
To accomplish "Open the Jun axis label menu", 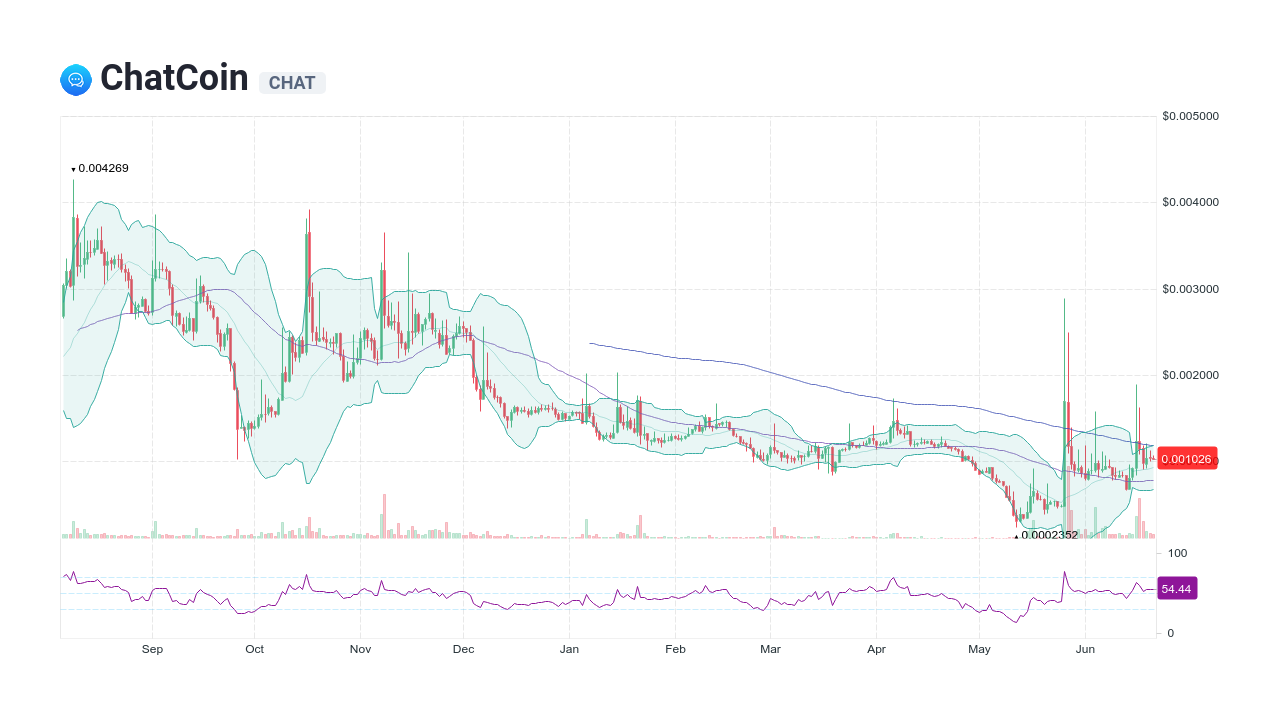I will coord(1085,648).
